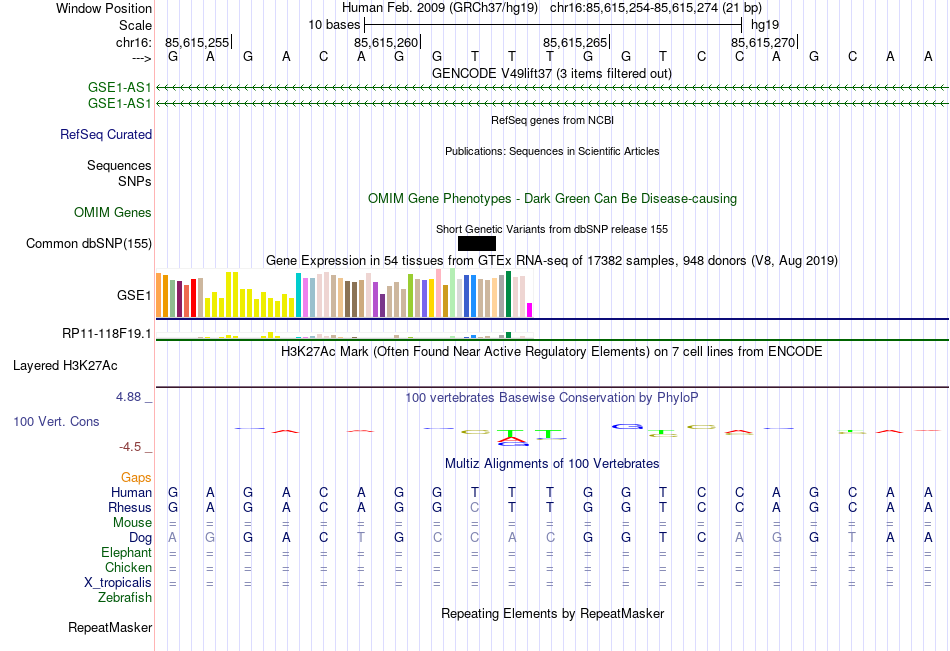This screenshot has width=950, height=651.
Task: Open the OMIM Gene Phenotypes track title
Action: (x=552, y=198)
